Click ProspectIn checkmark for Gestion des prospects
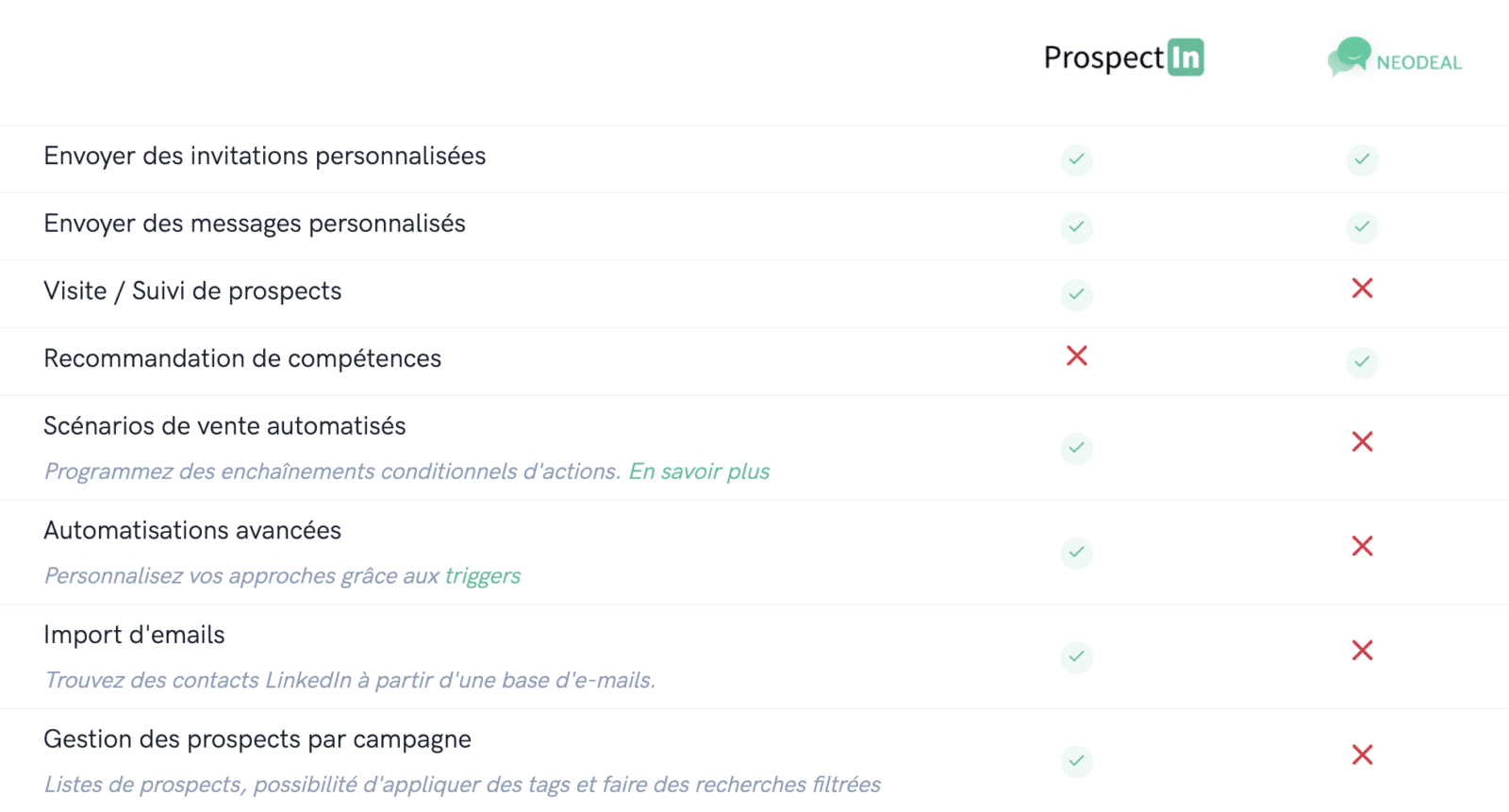 pyautogui.click(x=1076, y=761)
